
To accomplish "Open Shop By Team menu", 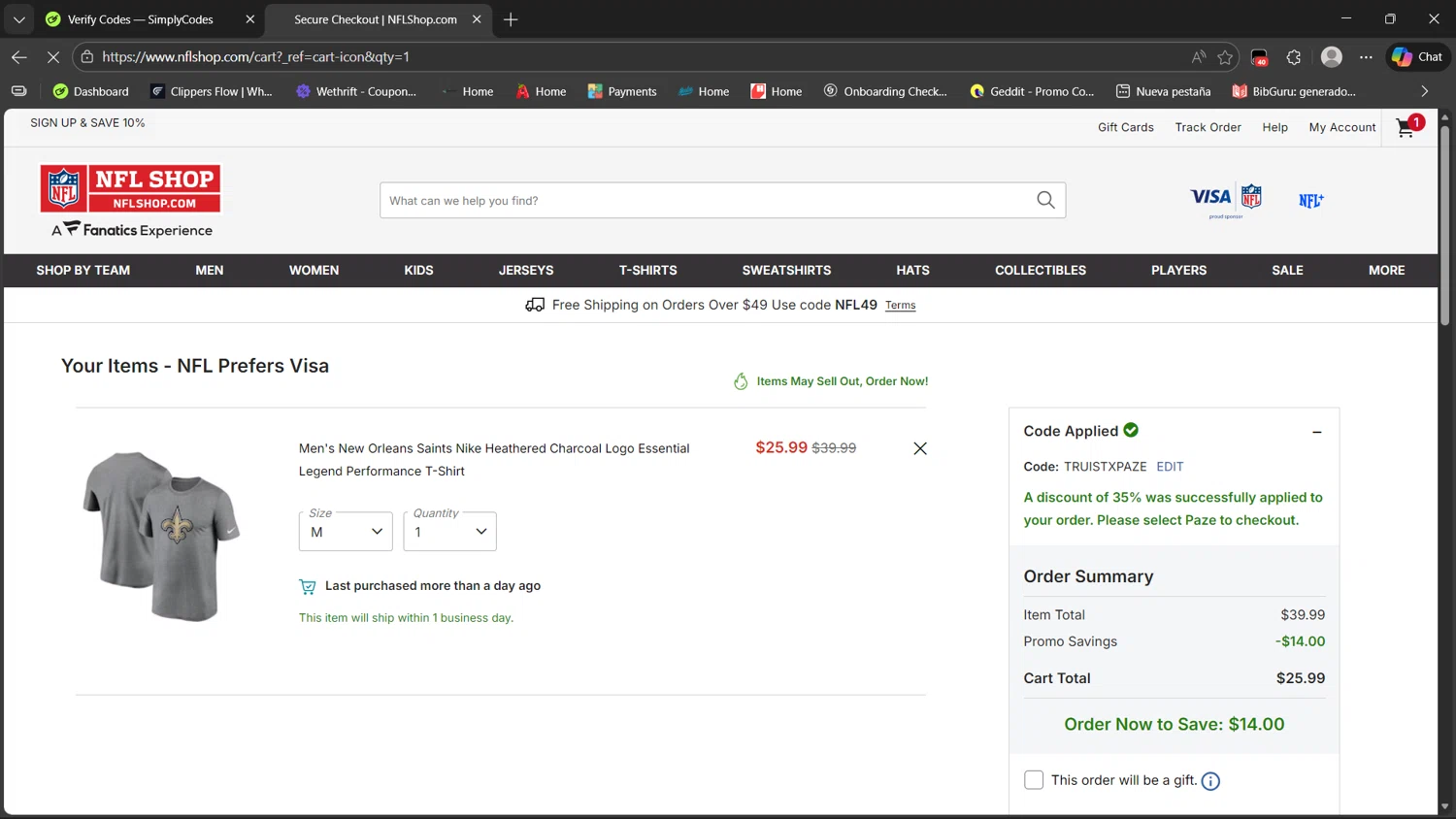I will pyautogui.click(x=83, y=271).
